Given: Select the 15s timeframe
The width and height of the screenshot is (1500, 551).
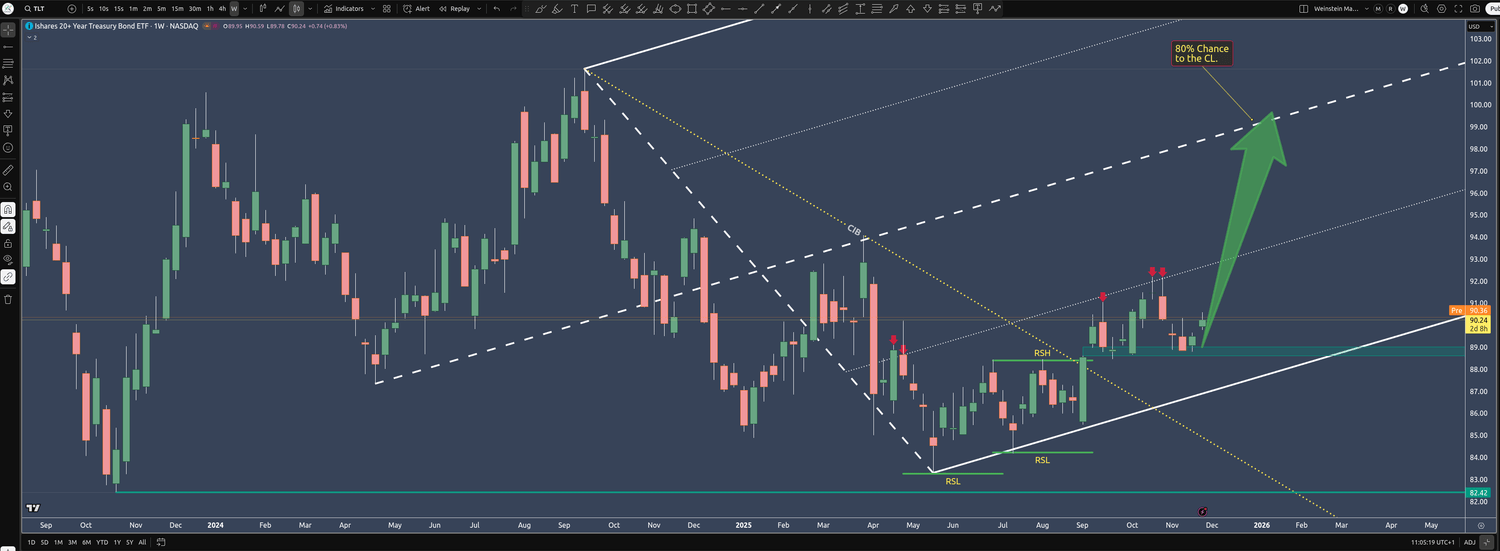Looking at the screenshot, I should [x=118, y=8].
